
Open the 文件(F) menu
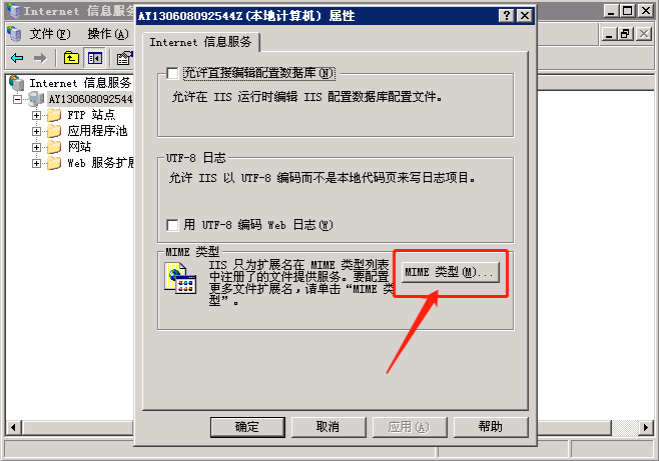(50, 34)
